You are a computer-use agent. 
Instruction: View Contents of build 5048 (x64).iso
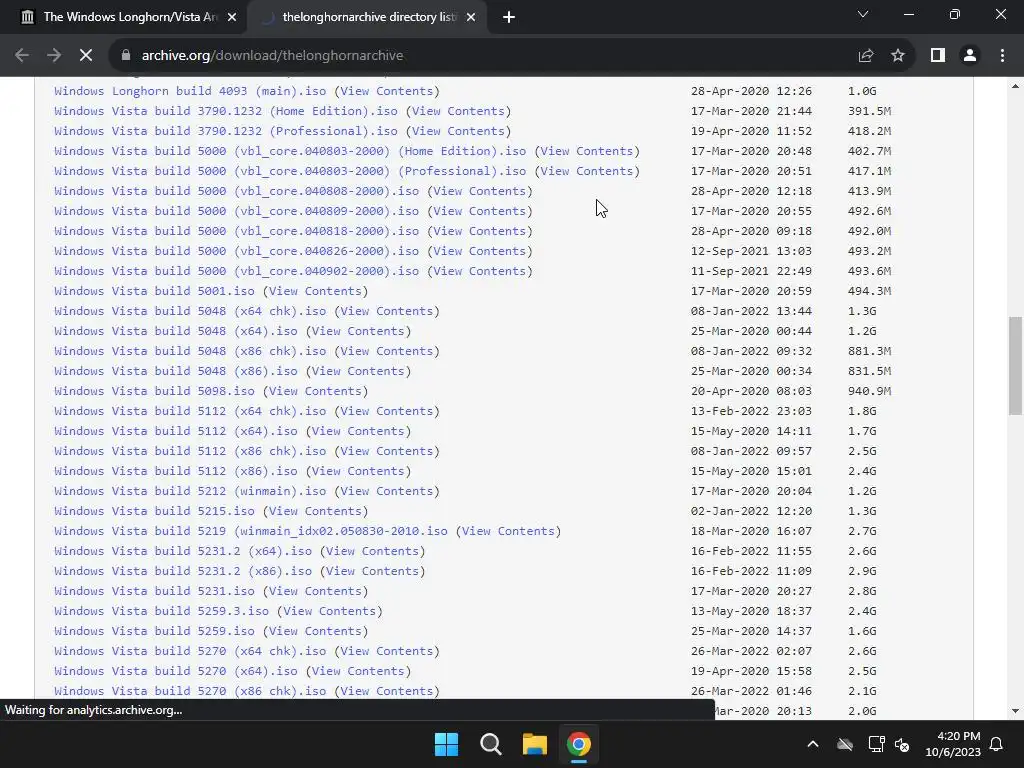click(358, 331)
